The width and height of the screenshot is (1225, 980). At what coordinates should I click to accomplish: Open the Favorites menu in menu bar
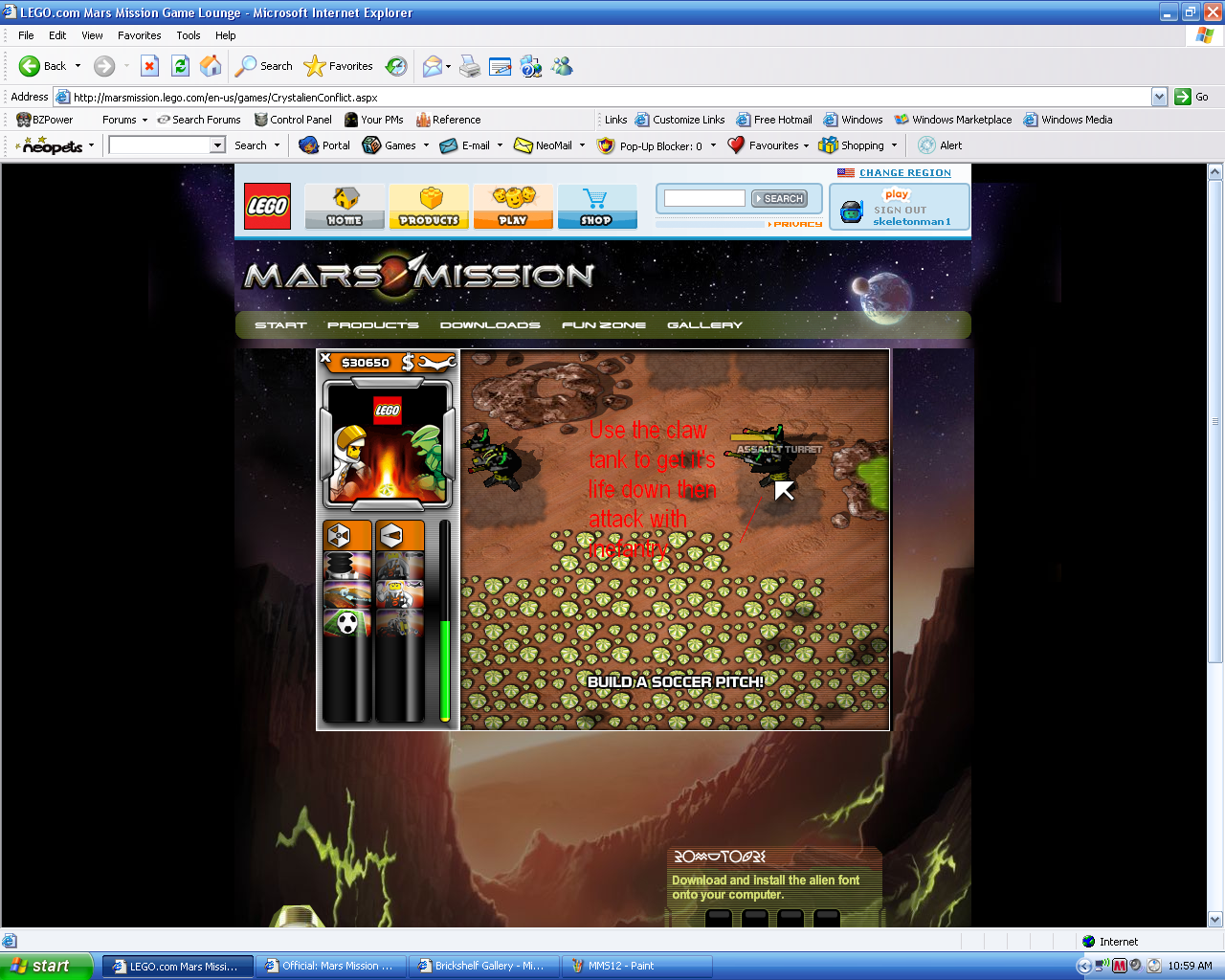pos(140,35)
